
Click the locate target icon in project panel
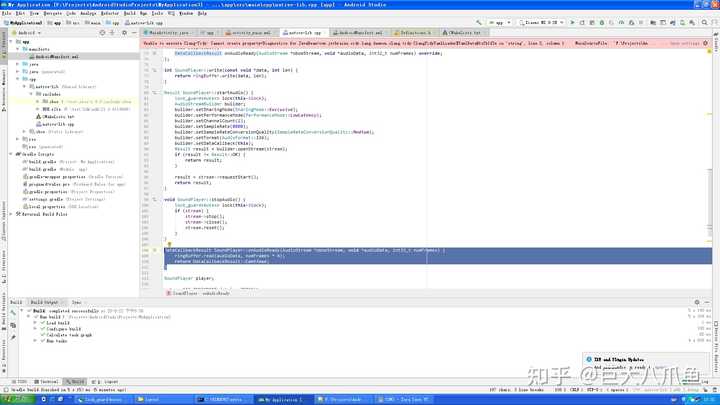click(102, 33)
